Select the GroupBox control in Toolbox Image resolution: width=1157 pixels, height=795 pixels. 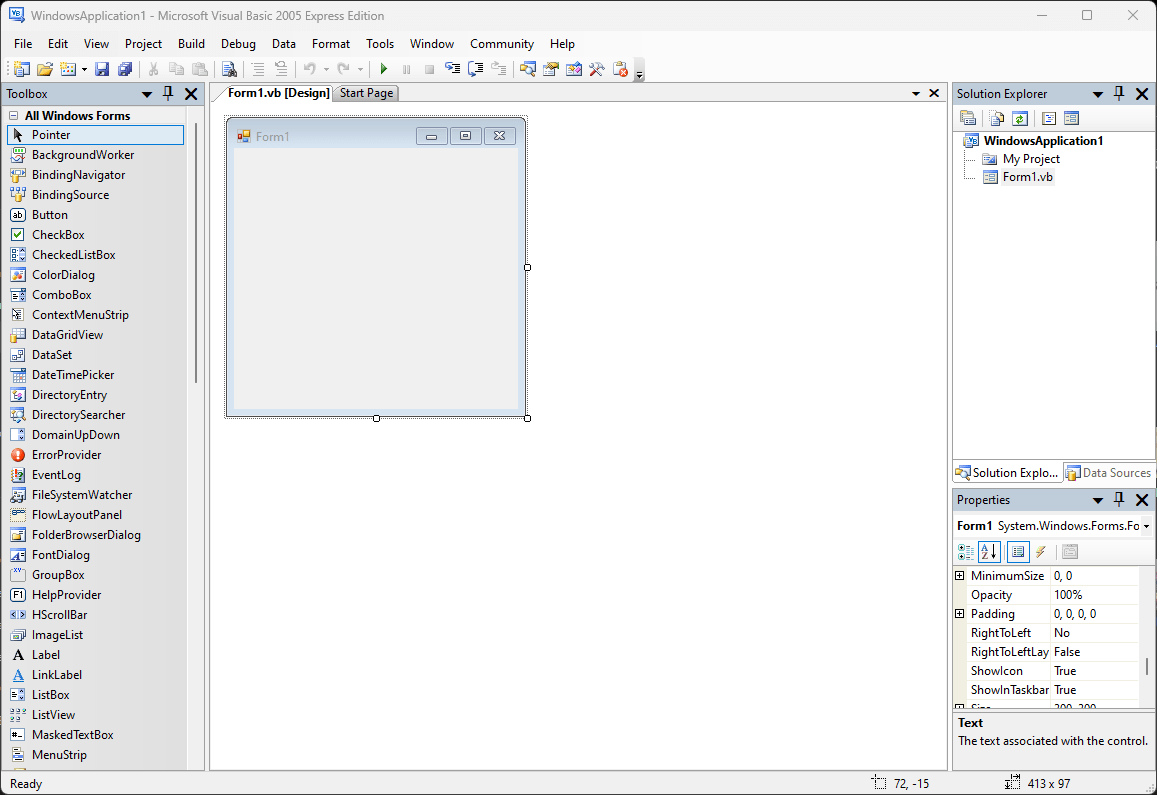point(95,574)
